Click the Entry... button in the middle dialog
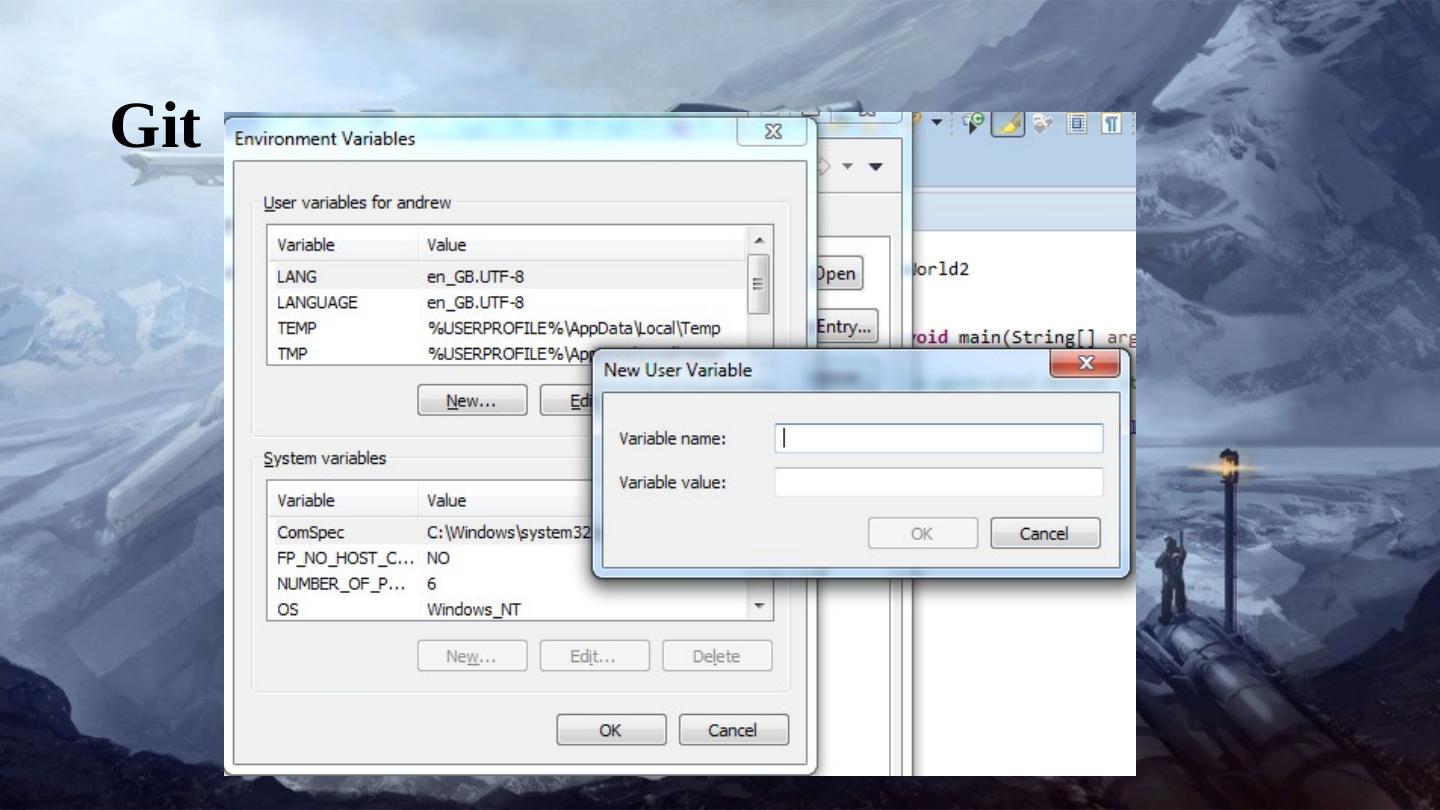 [x=846, y=327]
